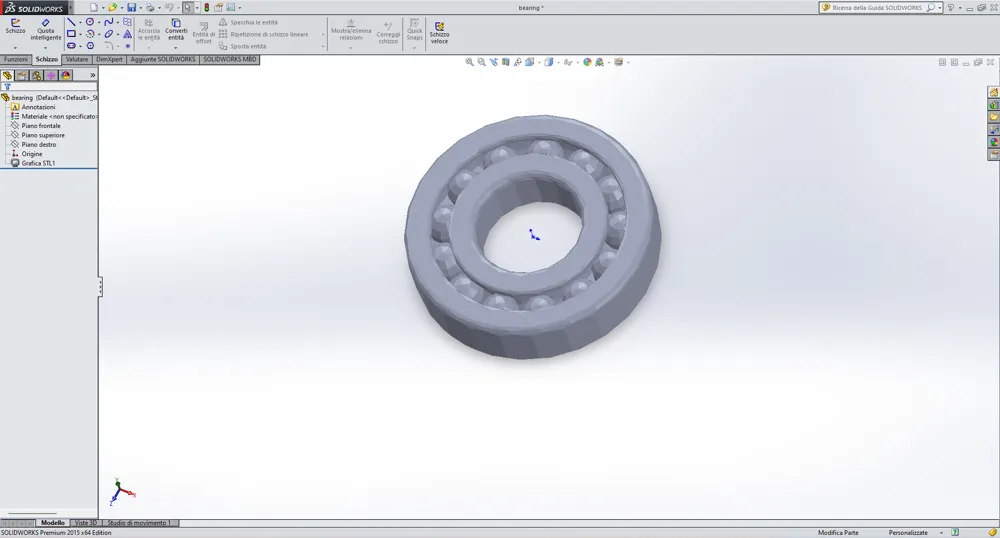Select the Line sketch tool

[71, 22]
